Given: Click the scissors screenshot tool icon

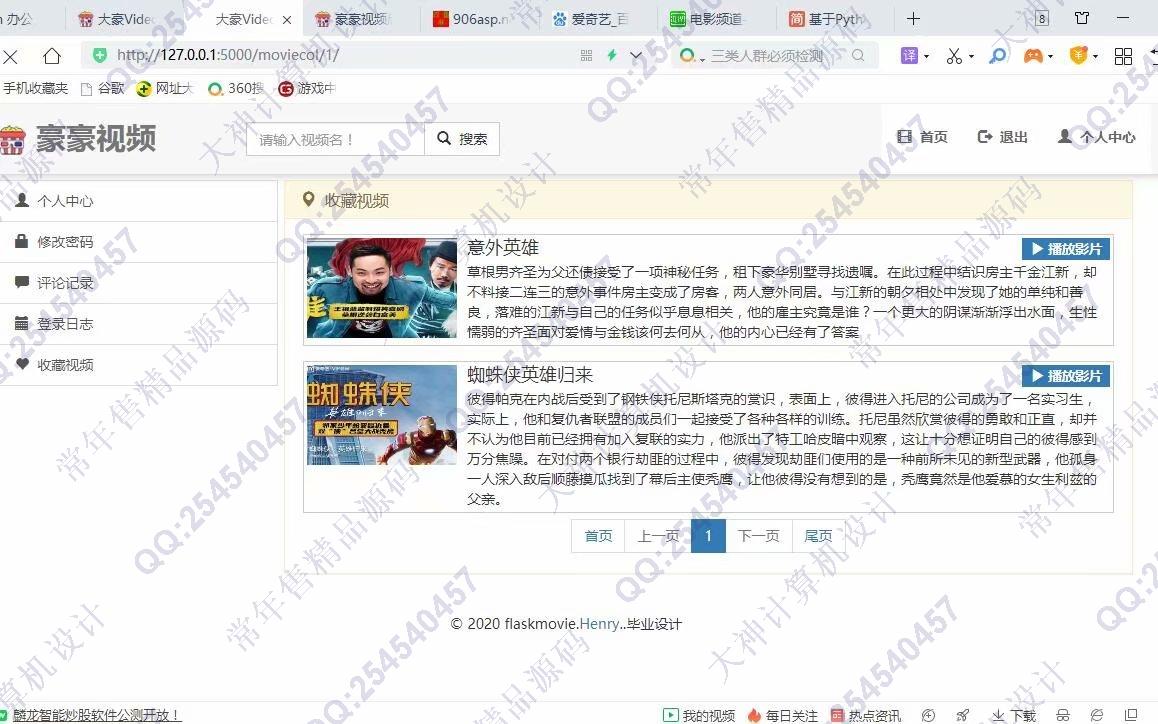Looking at the screenshot, I should [954, 55].
